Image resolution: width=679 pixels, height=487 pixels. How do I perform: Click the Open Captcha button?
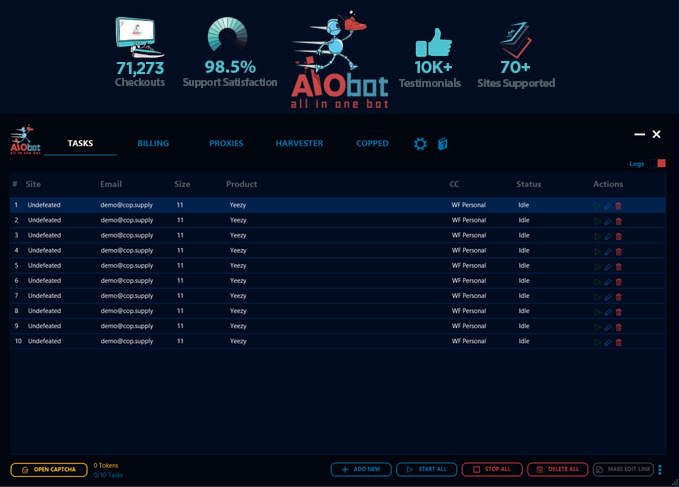click(49, 469)
